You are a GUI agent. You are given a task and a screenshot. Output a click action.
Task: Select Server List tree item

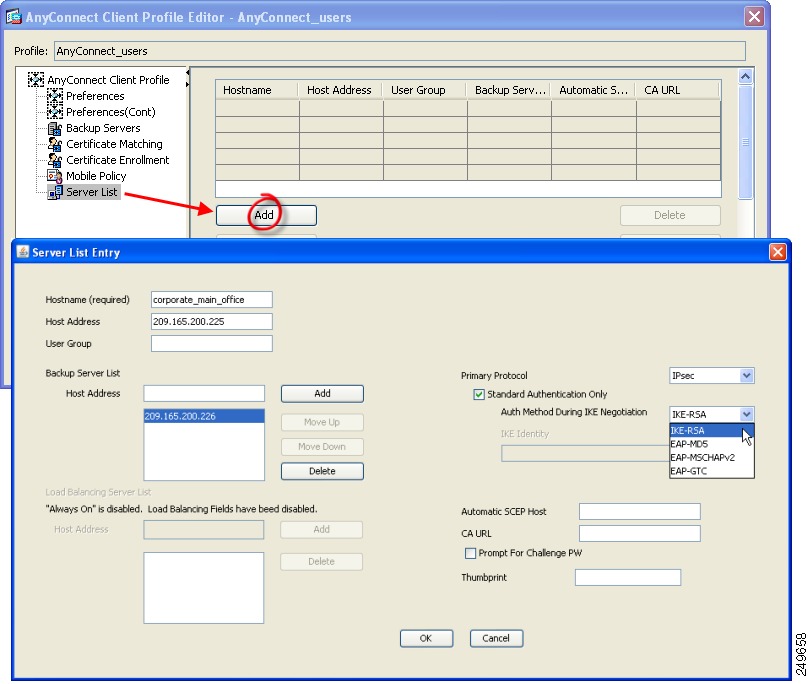[x=92, y=192]
